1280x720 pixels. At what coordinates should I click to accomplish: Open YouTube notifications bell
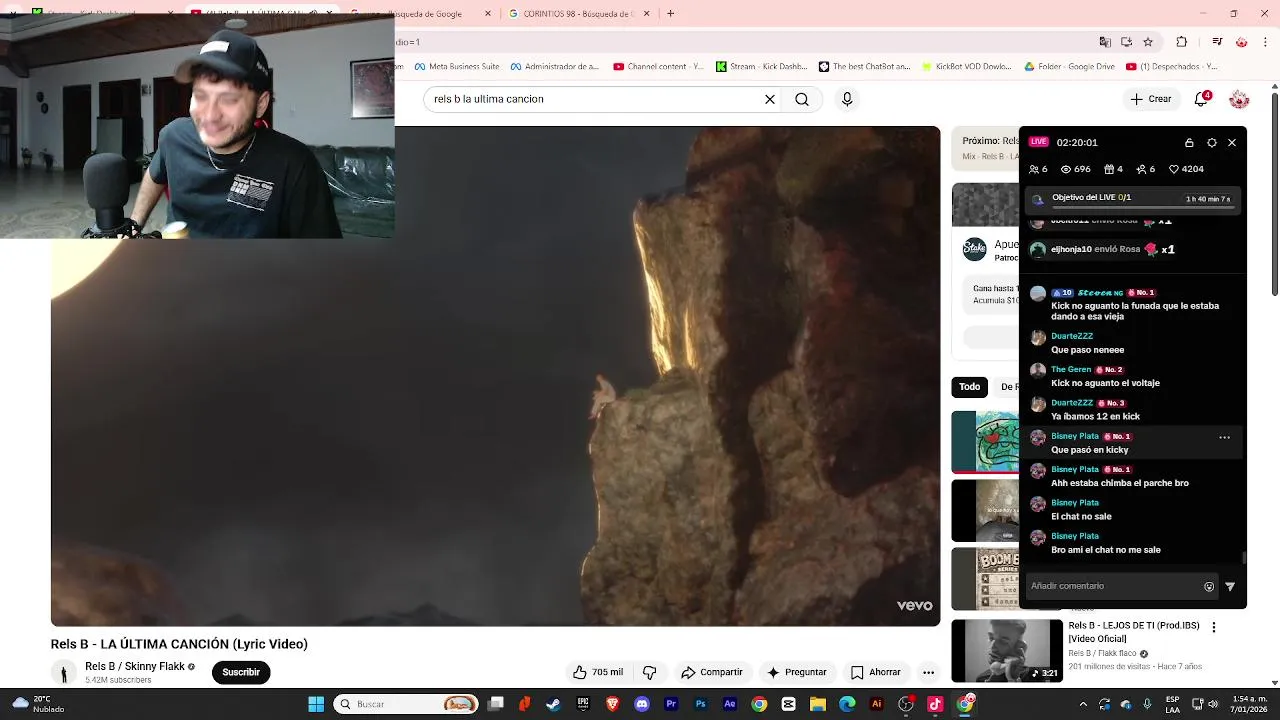tap(1202, 99)
